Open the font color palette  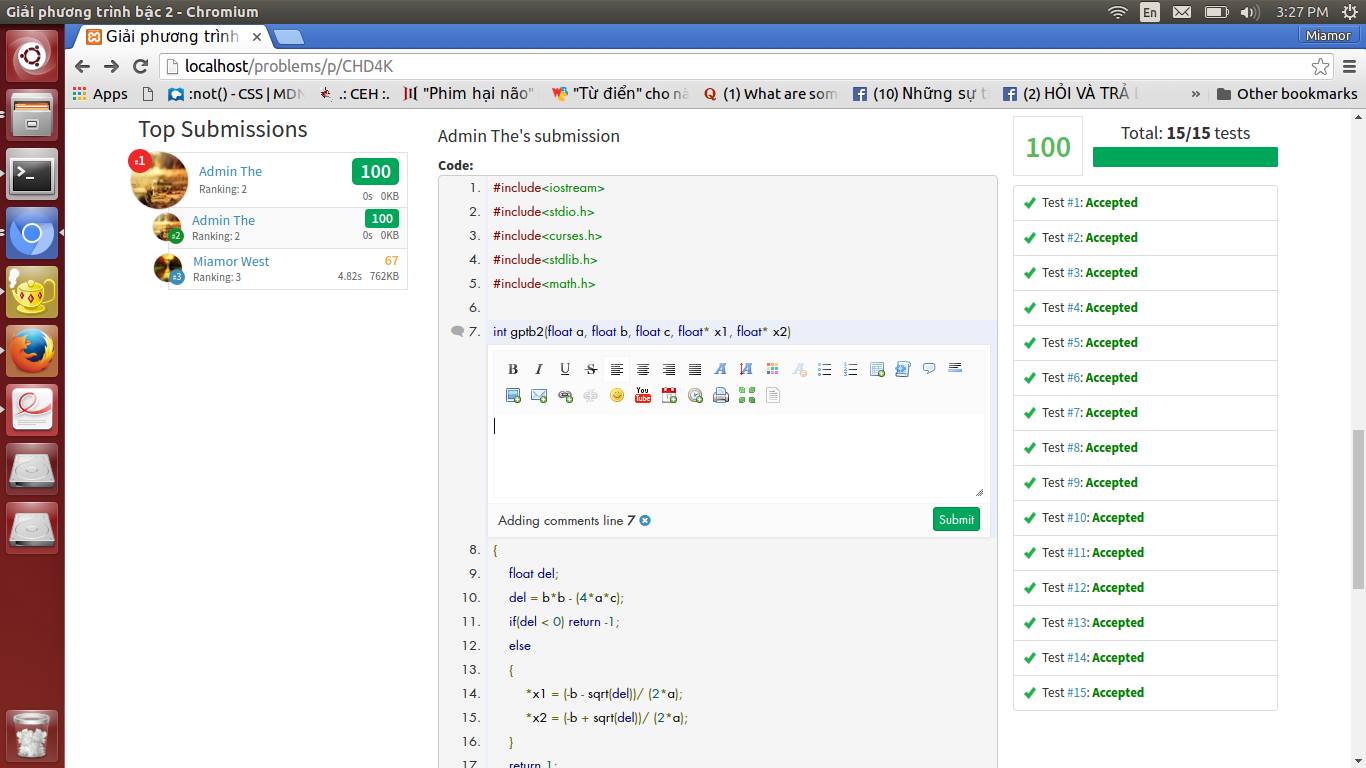[x=772, y=369]
